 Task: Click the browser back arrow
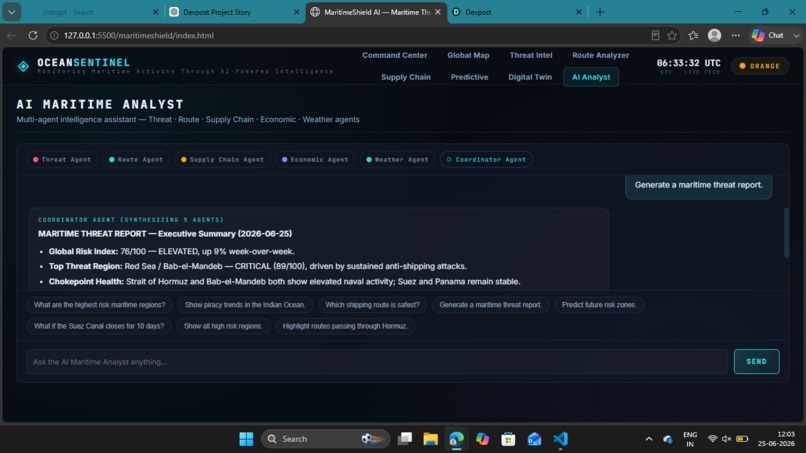click(11, 35)
